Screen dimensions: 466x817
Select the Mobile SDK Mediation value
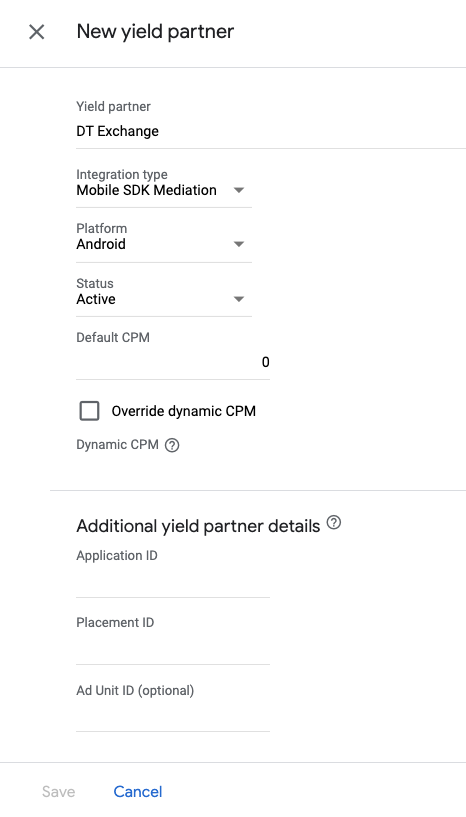pyautogui.click(x=146, y=191)
